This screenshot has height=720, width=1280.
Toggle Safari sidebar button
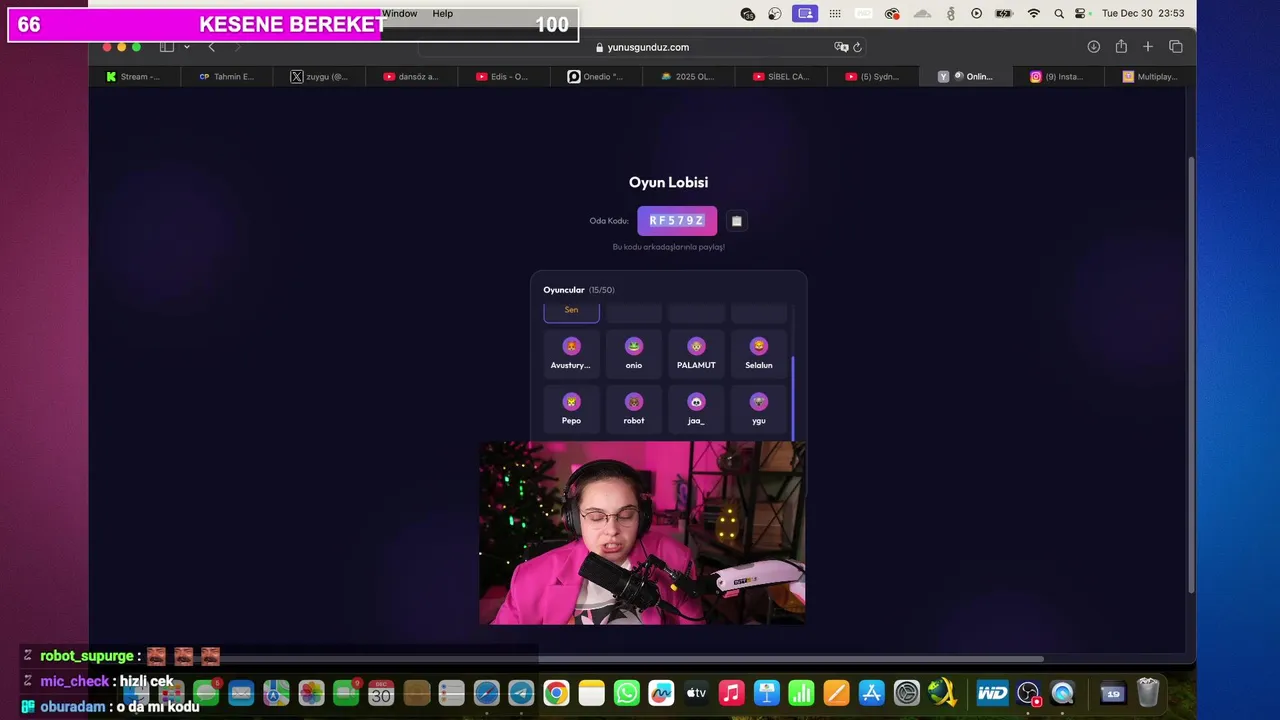(x=167, y=47)
